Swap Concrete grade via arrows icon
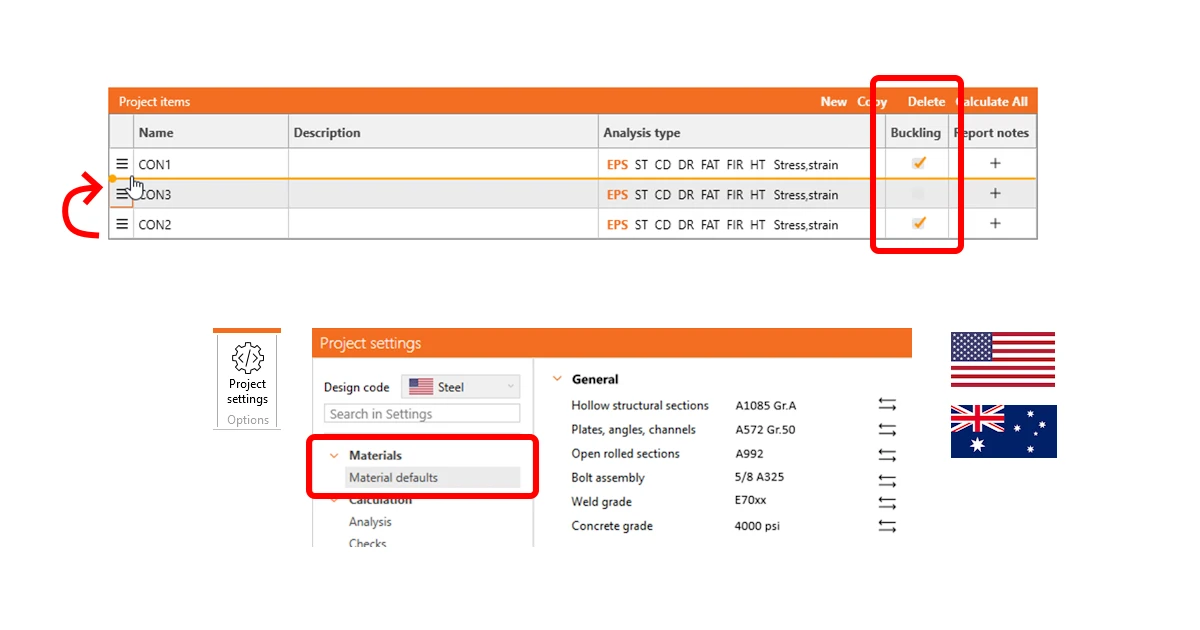Screen dimensions: 1200x630 point(887,526)
